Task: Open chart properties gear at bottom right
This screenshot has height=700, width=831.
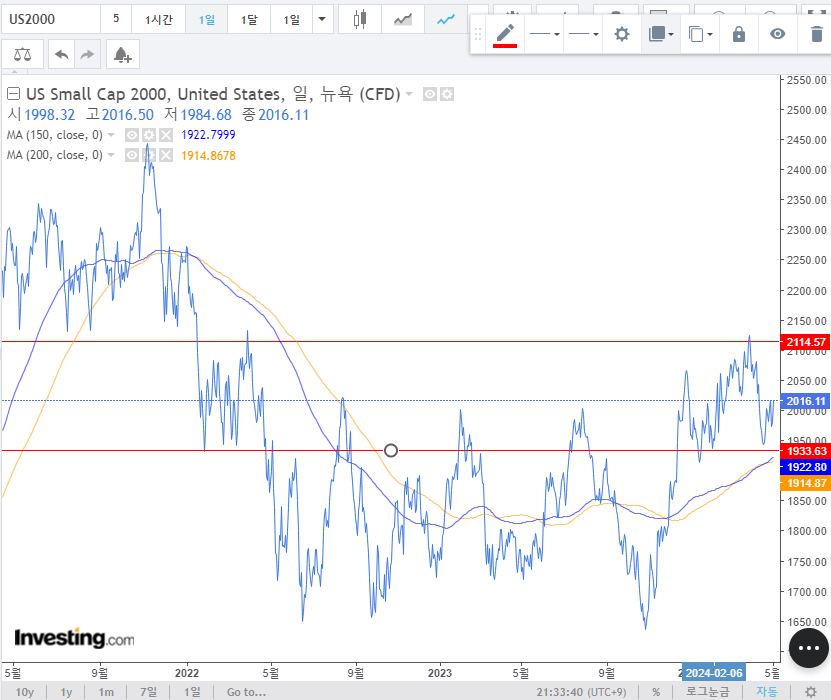Action: click(811, 692)
